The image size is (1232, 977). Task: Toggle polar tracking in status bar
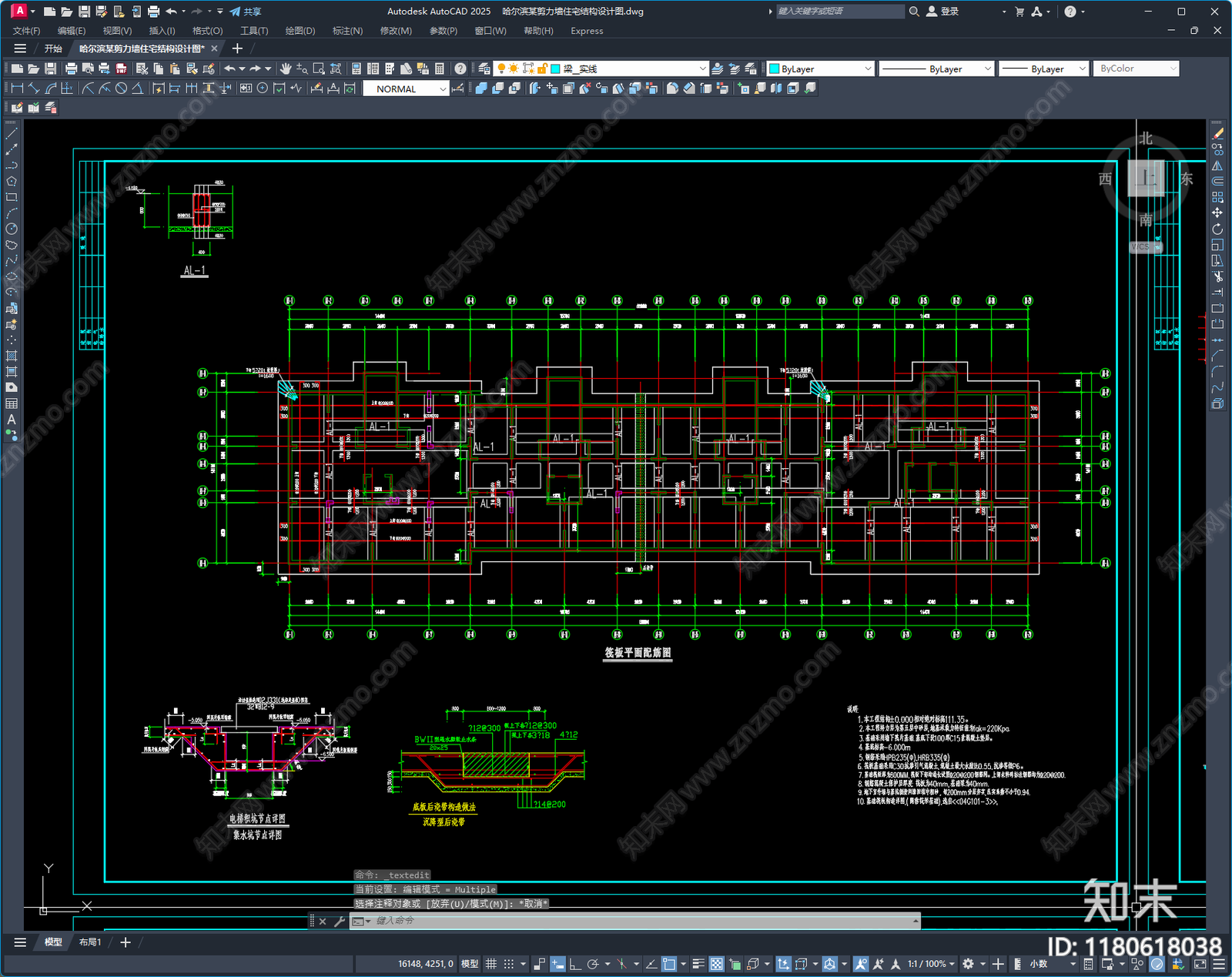593,964
